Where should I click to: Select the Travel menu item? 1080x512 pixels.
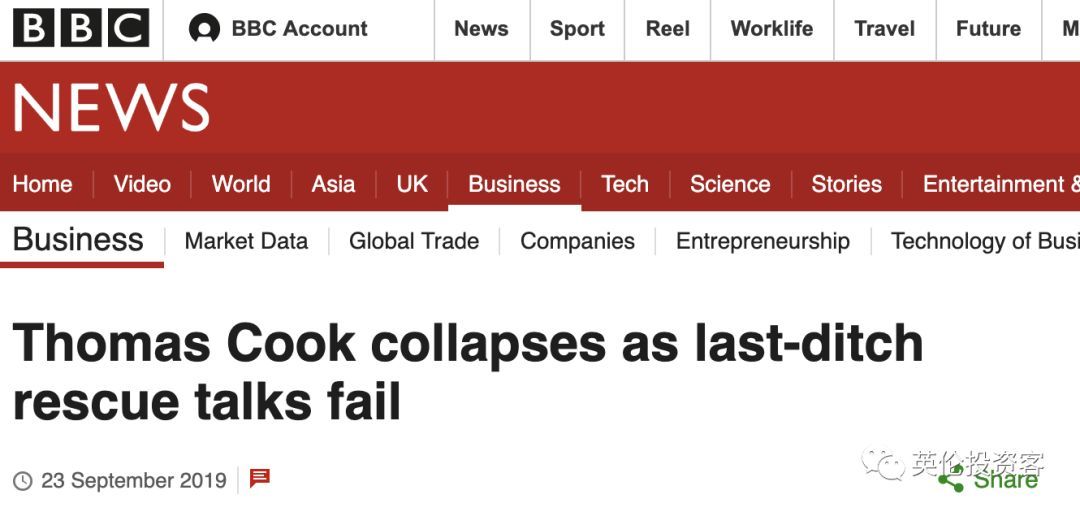point(884,29)
